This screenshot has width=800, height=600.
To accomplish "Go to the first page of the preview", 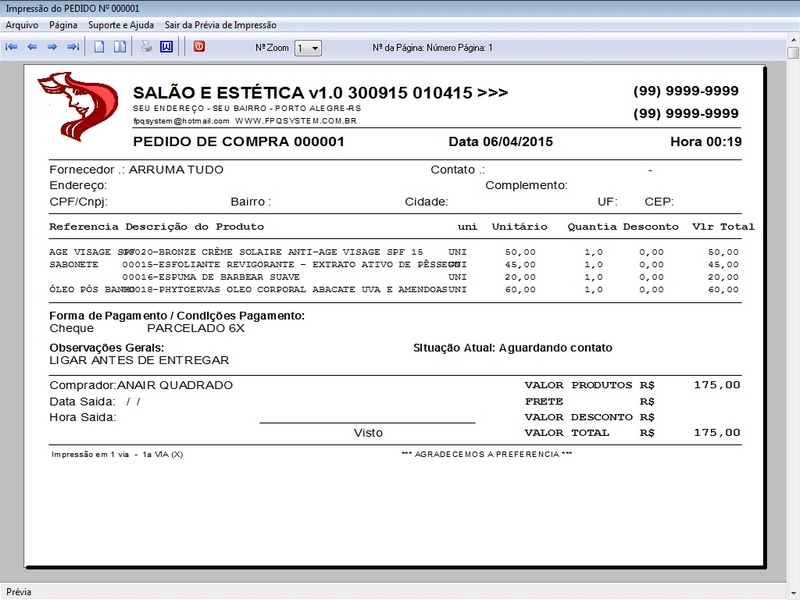I will [11, 47].
